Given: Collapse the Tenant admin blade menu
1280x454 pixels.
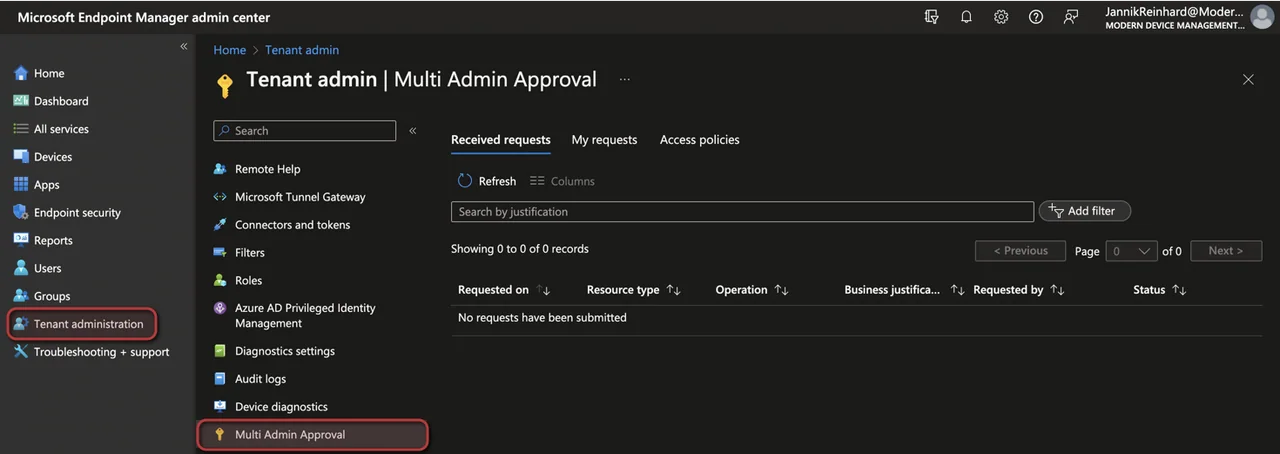Looking at the screenshot, I should tap(412, 131).
